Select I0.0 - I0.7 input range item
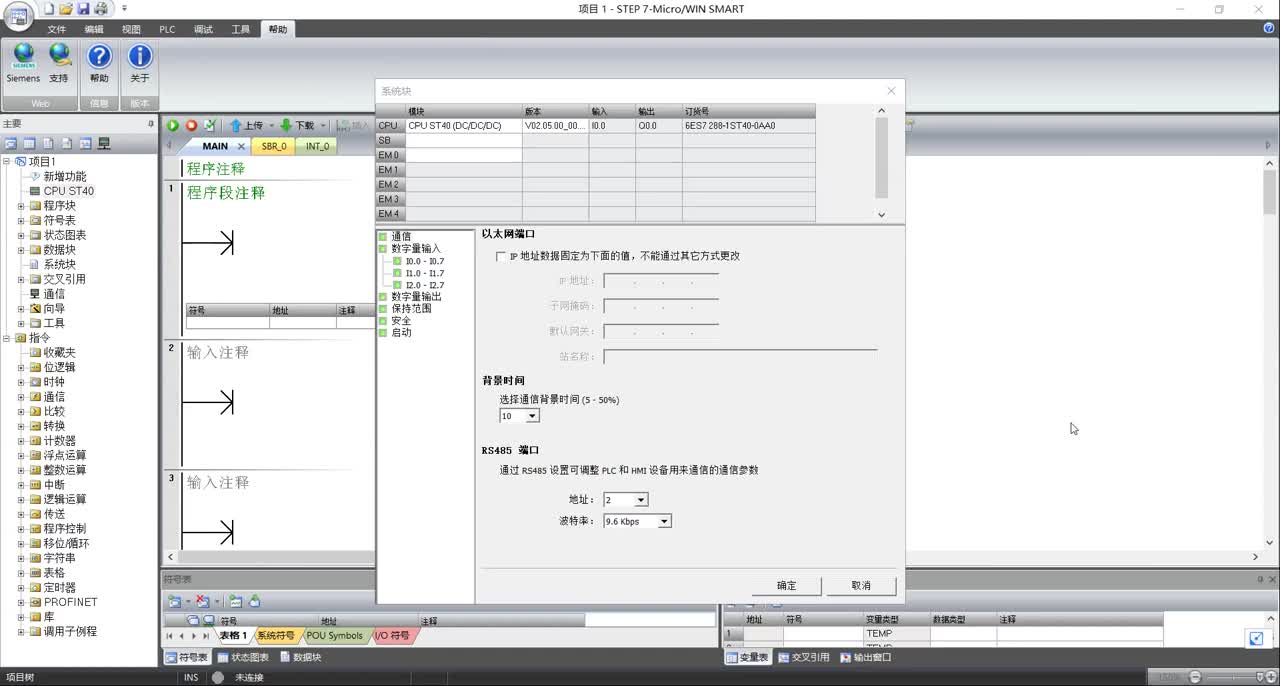The height and width of the screenshot is (686, 1280). 425,261
